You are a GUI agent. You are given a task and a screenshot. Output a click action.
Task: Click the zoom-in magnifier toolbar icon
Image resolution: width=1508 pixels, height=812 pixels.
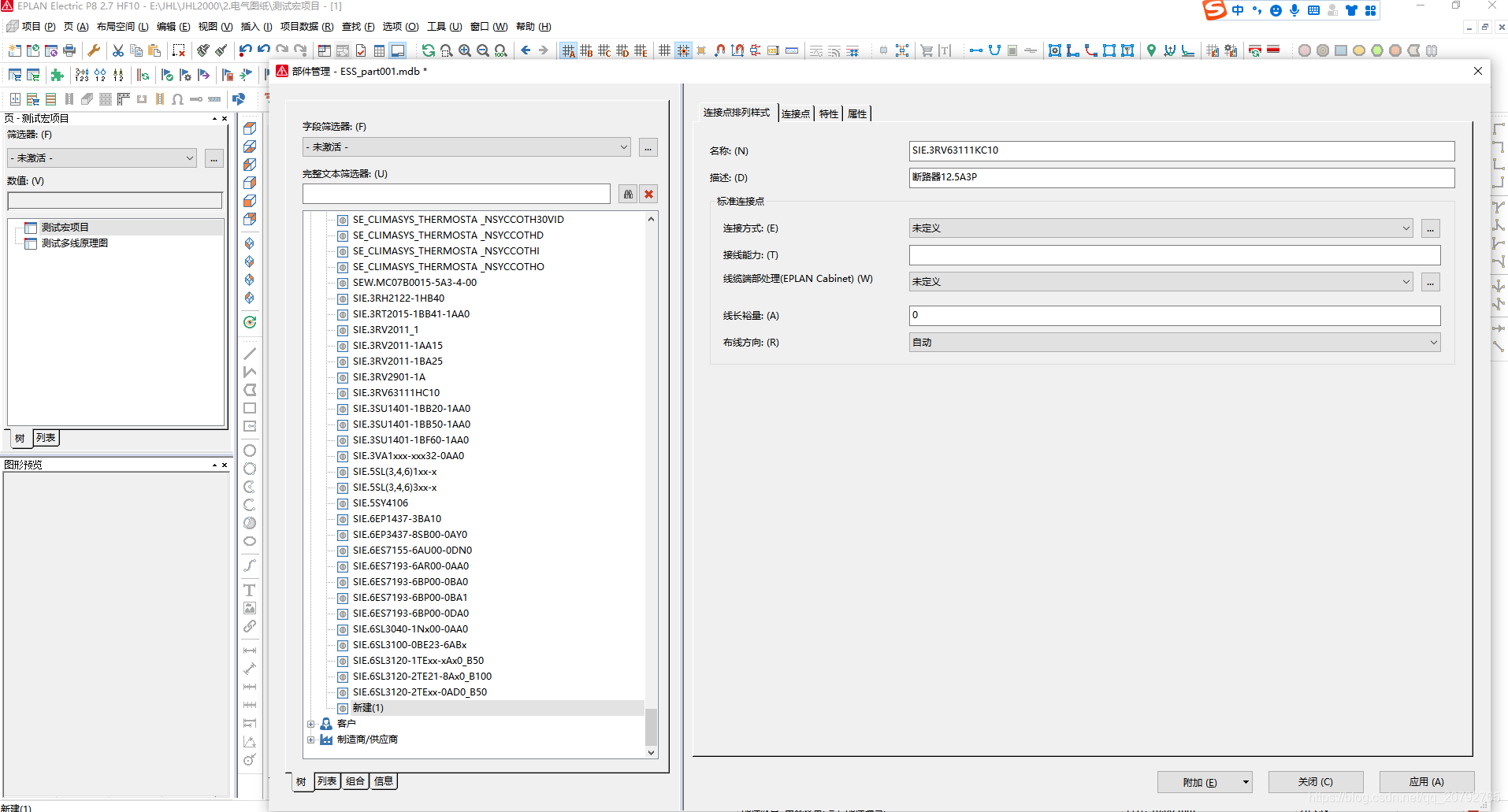pyautogui.click(x=465, y=50)
